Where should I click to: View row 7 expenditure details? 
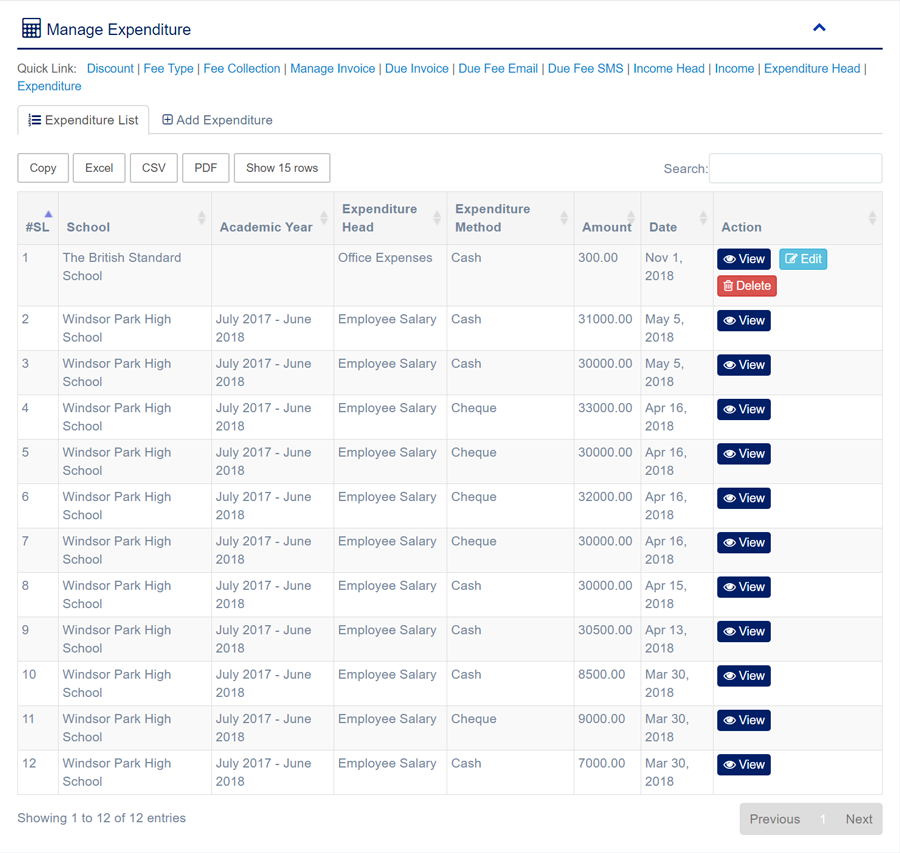[x=744, y=542]
